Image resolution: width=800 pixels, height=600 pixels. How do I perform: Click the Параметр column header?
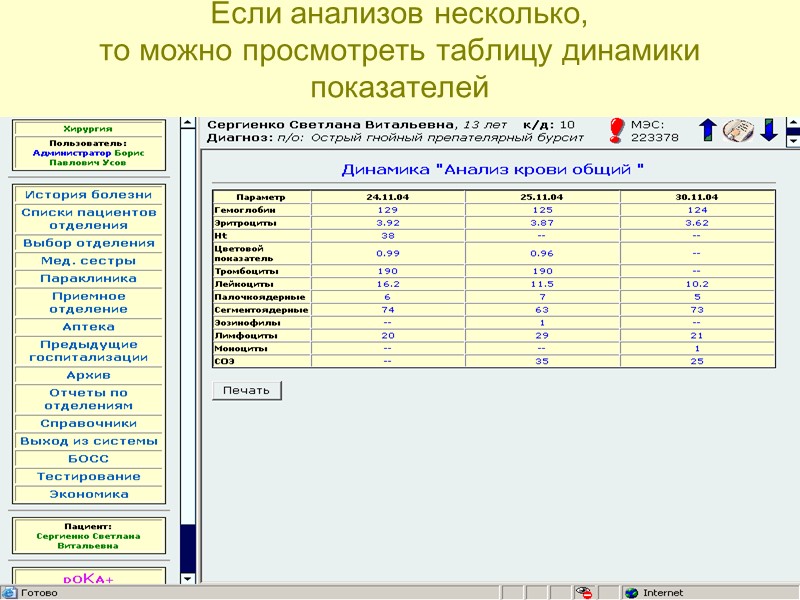pos(261,197)
